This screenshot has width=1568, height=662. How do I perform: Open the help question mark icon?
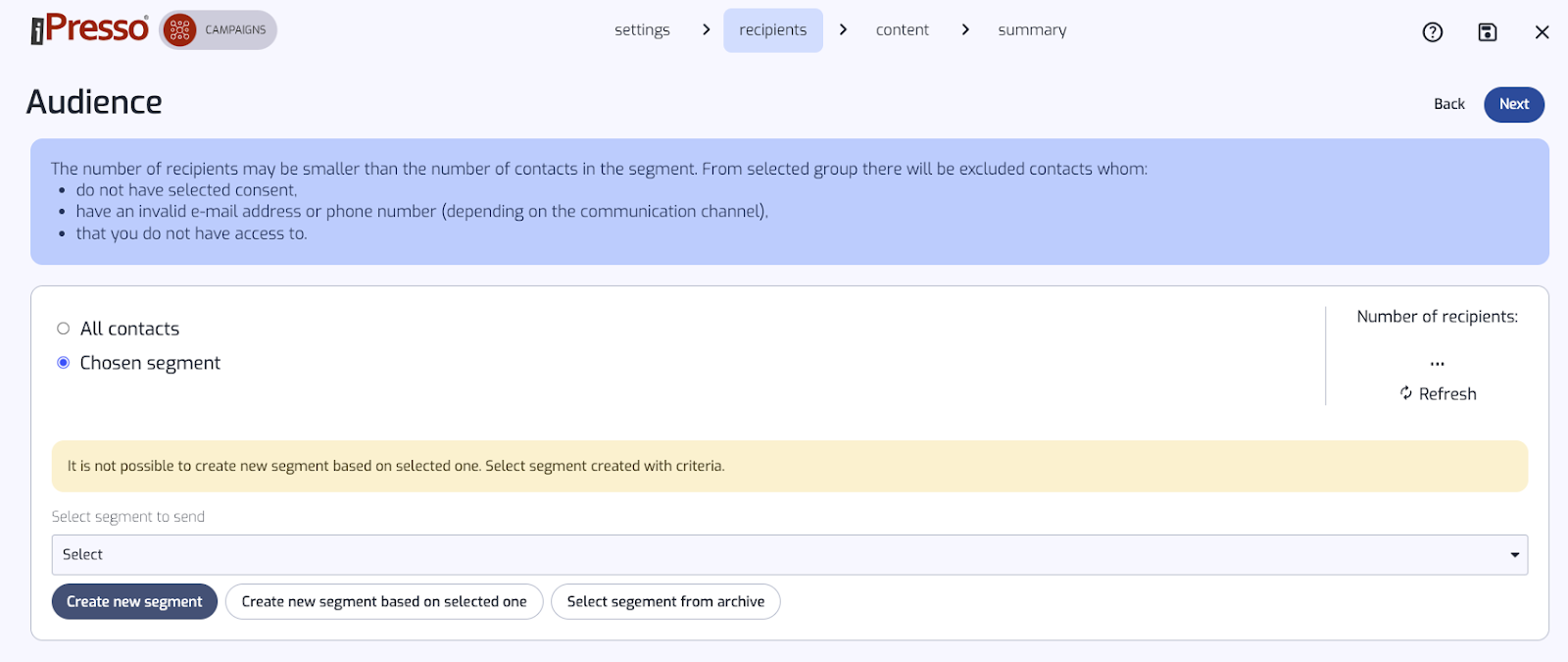click(1432, 32)
